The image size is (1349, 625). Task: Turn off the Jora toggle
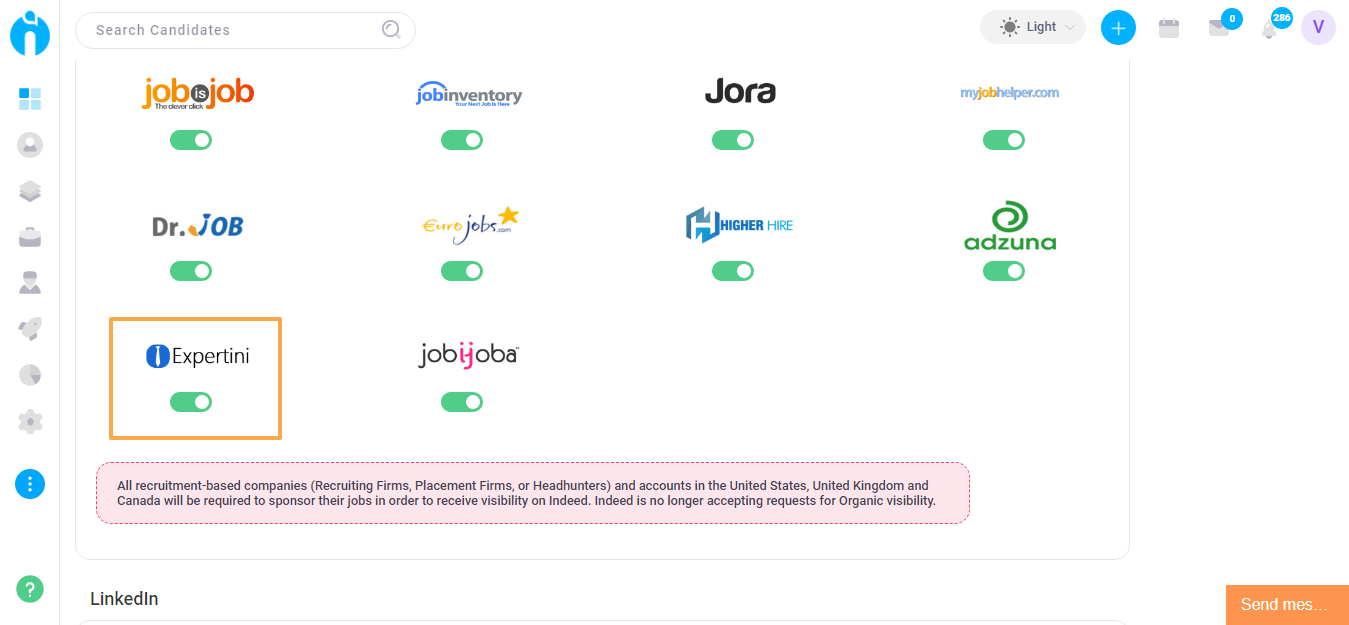pyautogui.click(x=733, y=140)
